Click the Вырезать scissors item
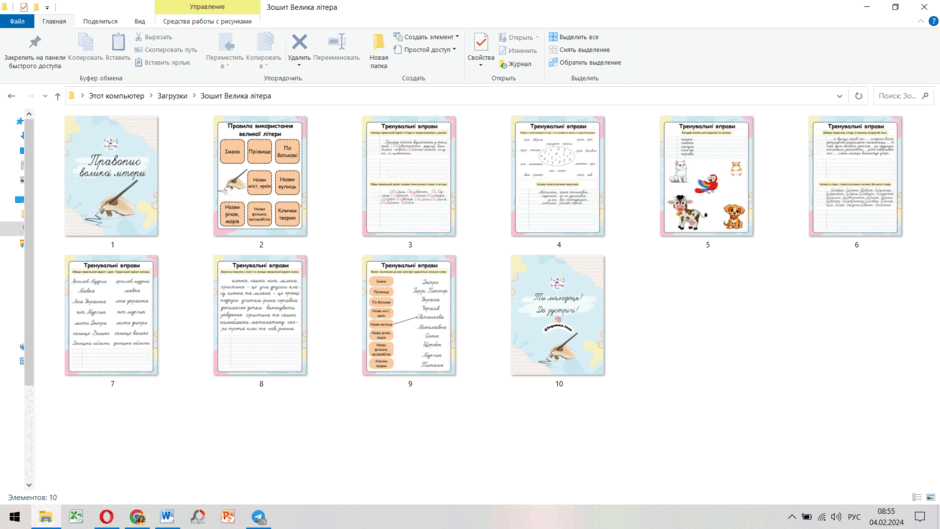The image size is (940, 529). pos(153,37)
